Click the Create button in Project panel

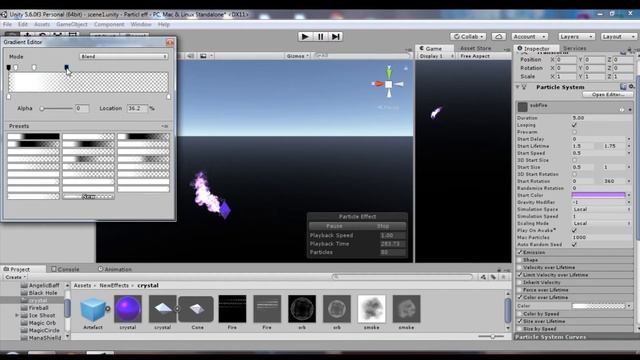(x=15, y=277)
